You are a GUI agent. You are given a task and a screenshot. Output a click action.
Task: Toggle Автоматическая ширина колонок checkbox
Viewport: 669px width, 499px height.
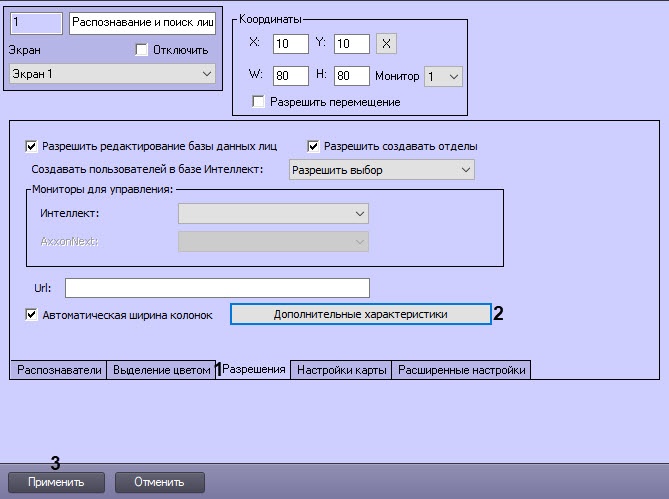[31, 315]
